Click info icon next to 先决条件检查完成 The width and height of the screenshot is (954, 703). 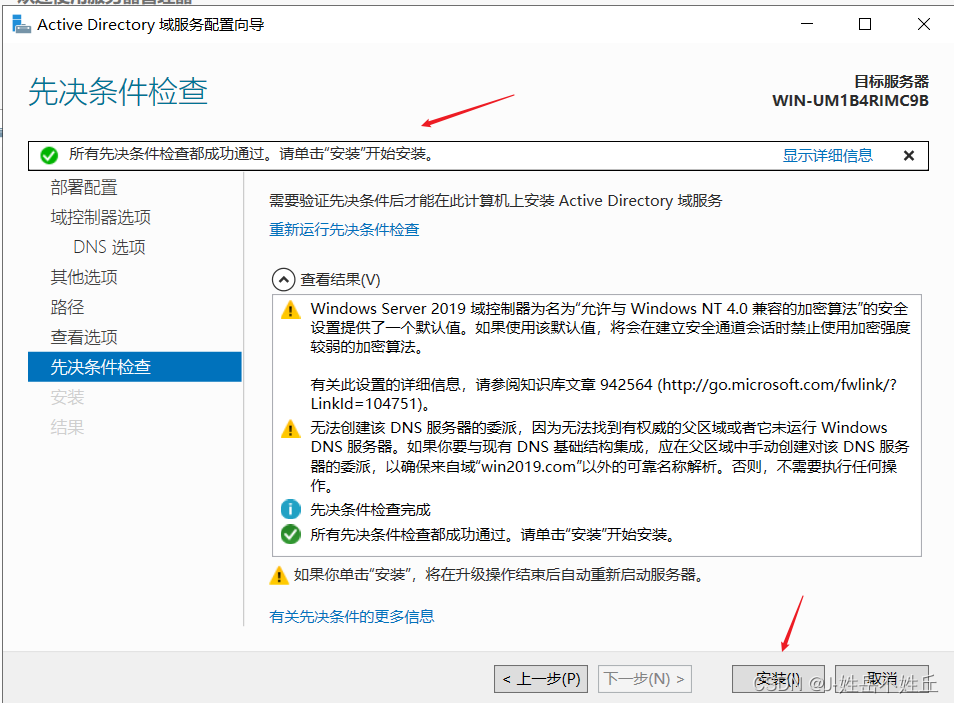pyautogui.click(x=291, y=509)
